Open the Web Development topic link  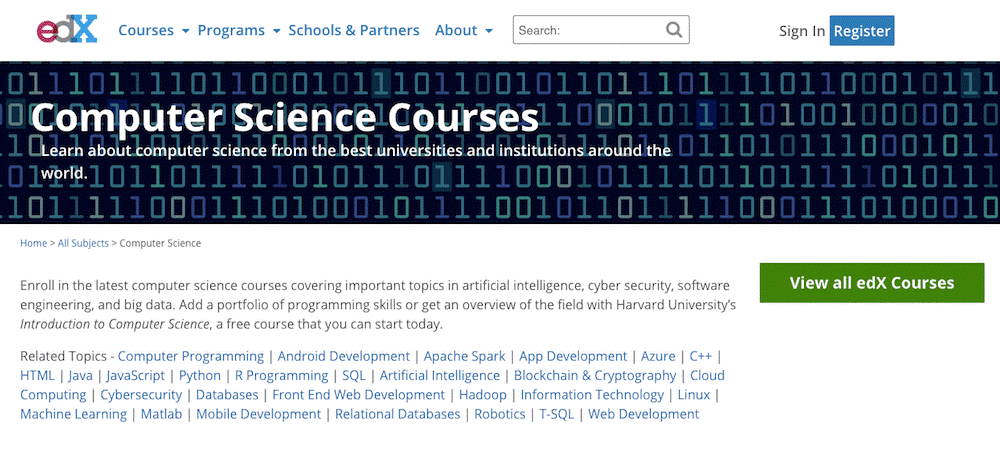[643, 414]
